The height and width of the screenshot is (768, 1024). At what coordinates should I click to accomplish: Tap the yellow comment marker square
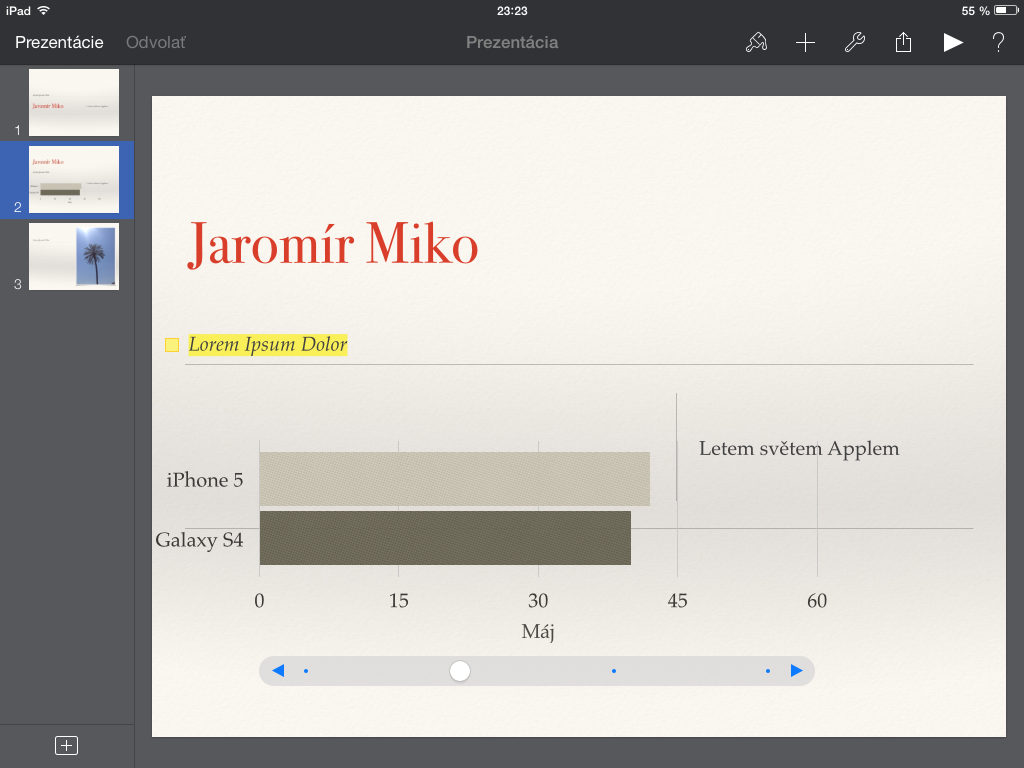[172, 345]
